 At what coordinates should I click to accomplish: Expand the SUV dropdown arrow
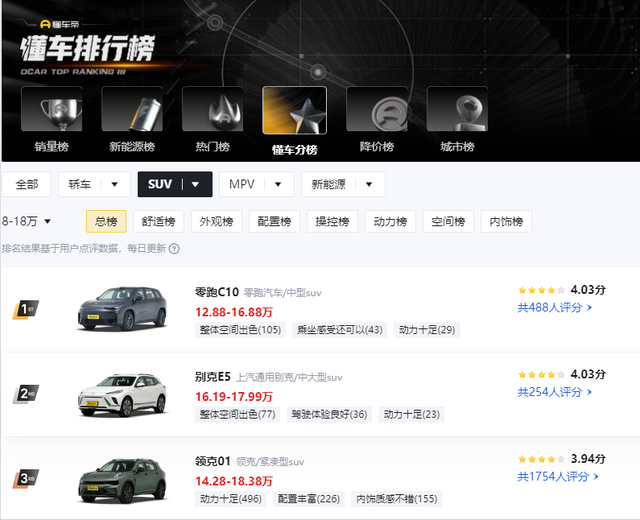click(x=195, y=184)
